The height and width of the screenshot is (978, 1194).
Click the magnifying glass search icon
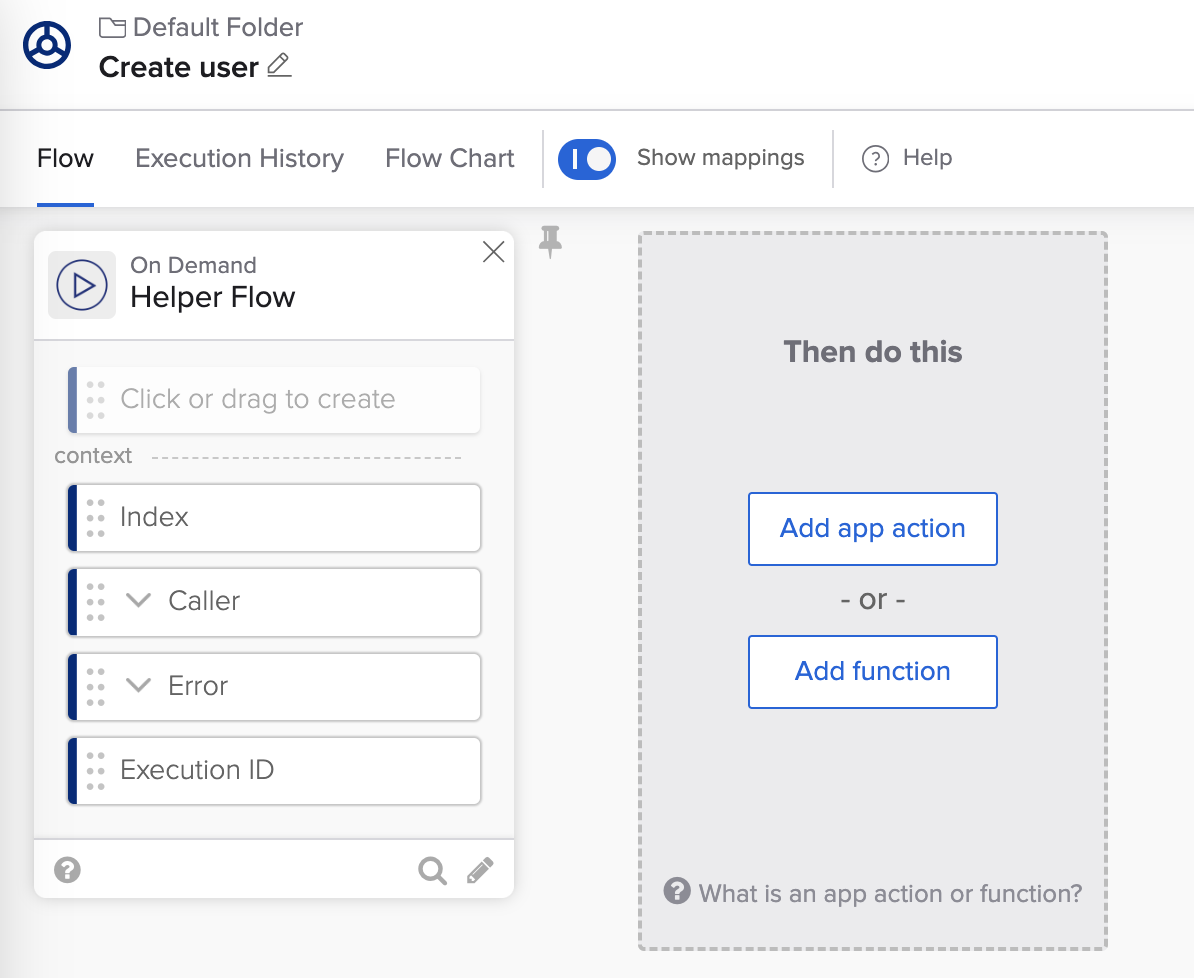tap(432, 871)
